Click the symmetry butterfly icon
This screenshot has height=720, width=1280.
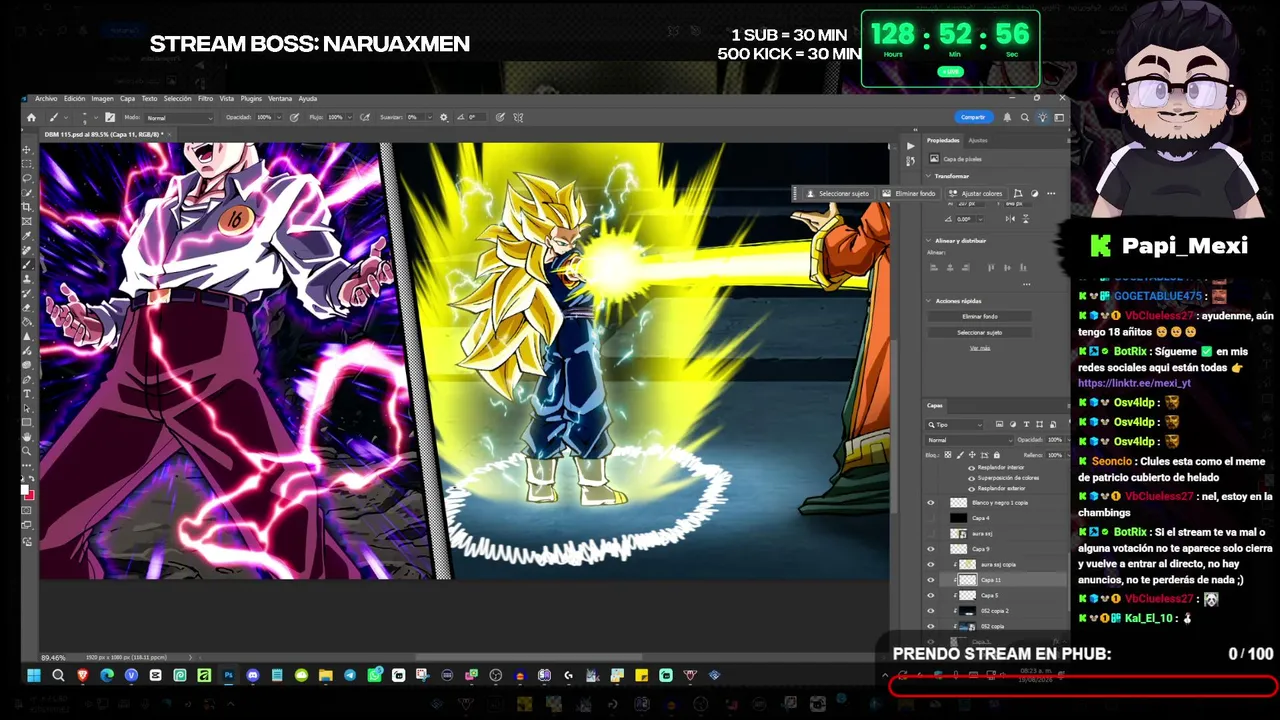point(518,117)
